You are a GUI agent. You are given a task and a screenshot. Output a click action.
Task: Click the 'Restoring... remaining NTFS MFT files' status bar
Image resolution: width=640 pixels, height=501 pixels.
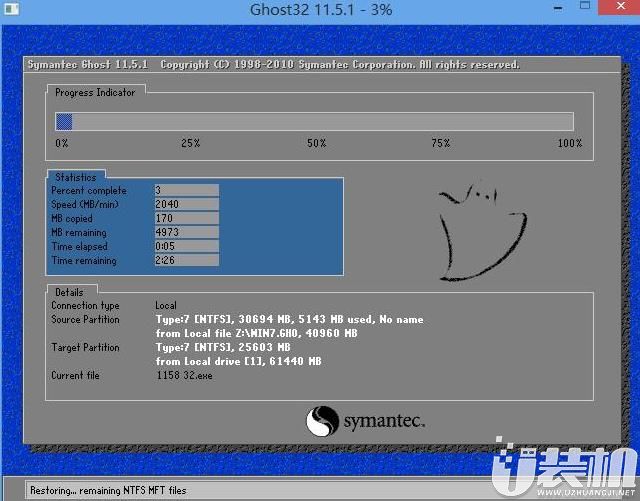(108, 491)
